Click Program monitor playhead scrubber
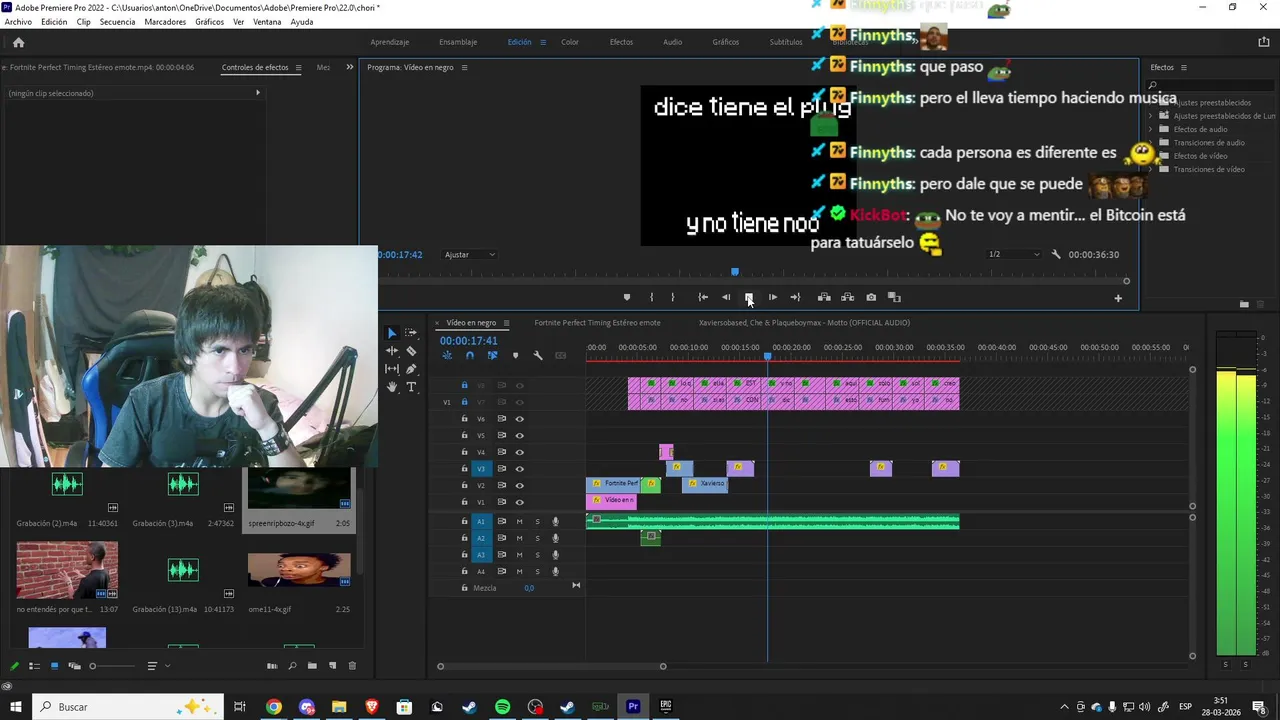1280x720 pixels. pos(735,272)
